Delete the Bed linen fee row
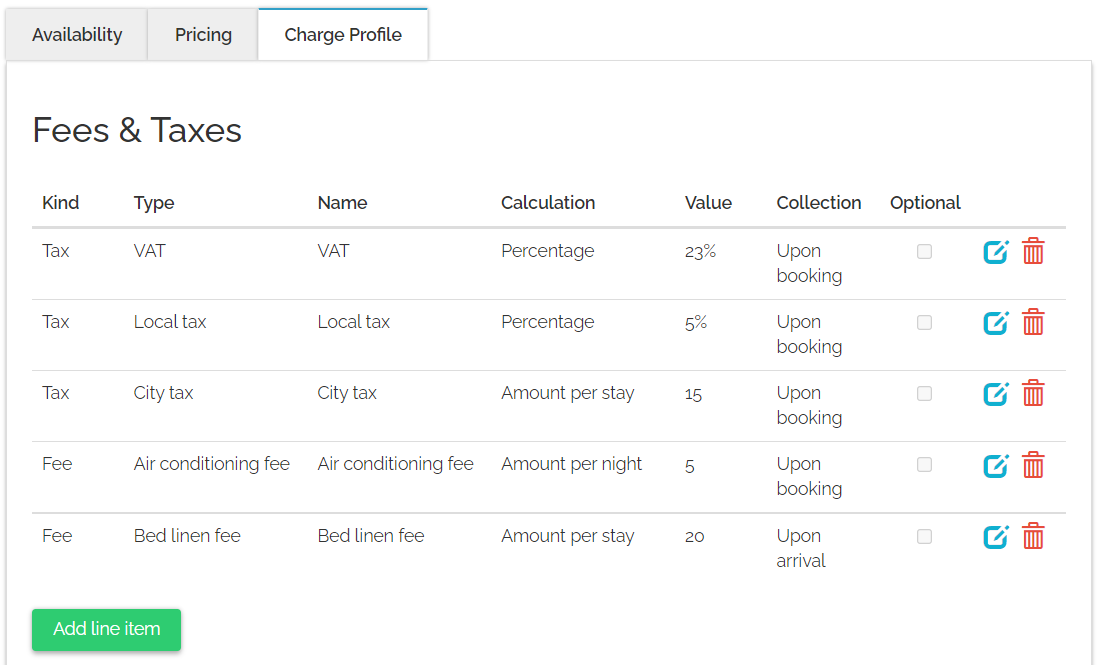Image resolution: width=1098 pixels, height=665 pixels. click(1033, 537)
